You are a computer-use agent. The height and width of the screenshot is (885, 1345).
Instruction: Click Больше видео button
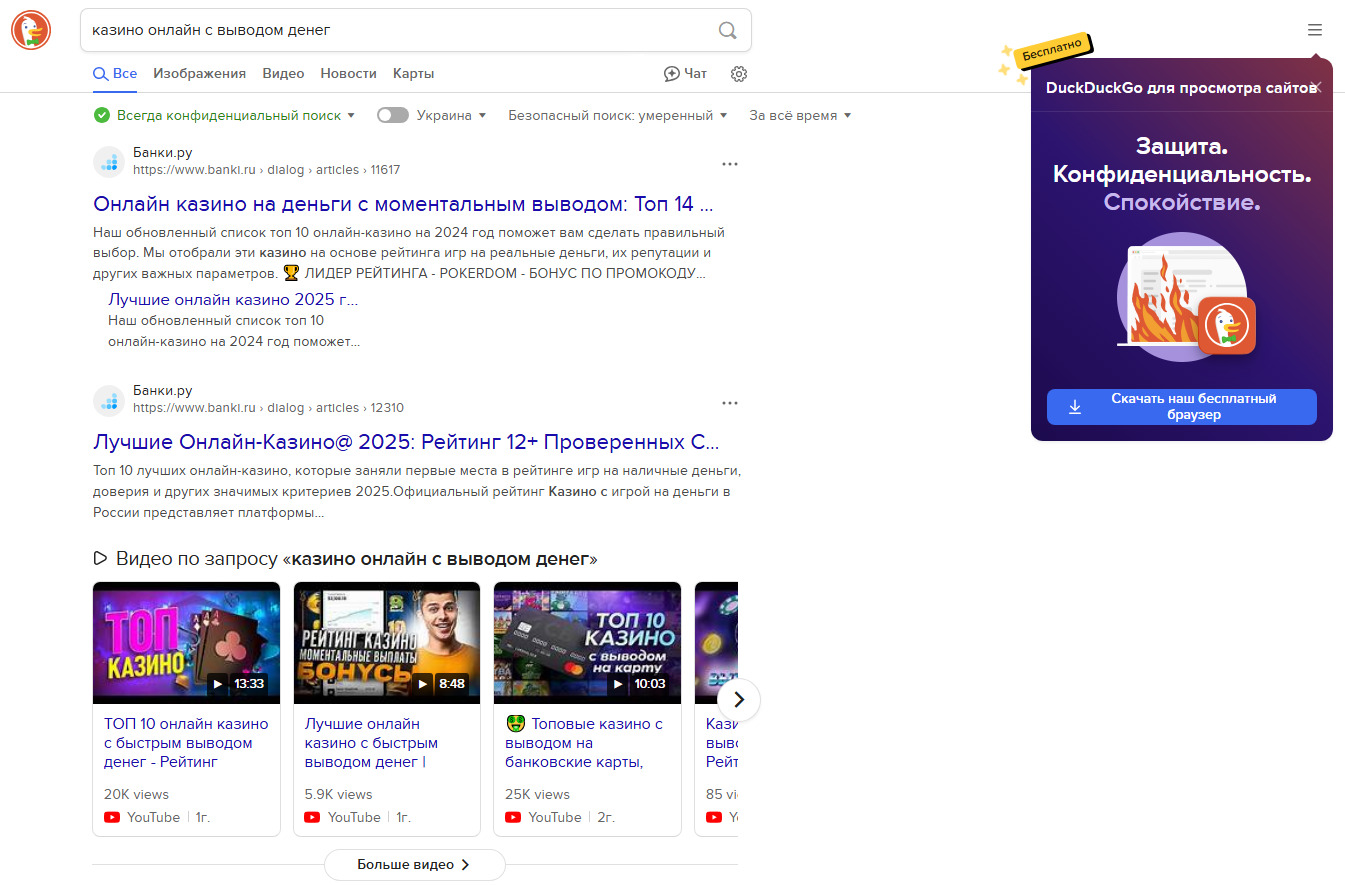(x=414, y=864)
